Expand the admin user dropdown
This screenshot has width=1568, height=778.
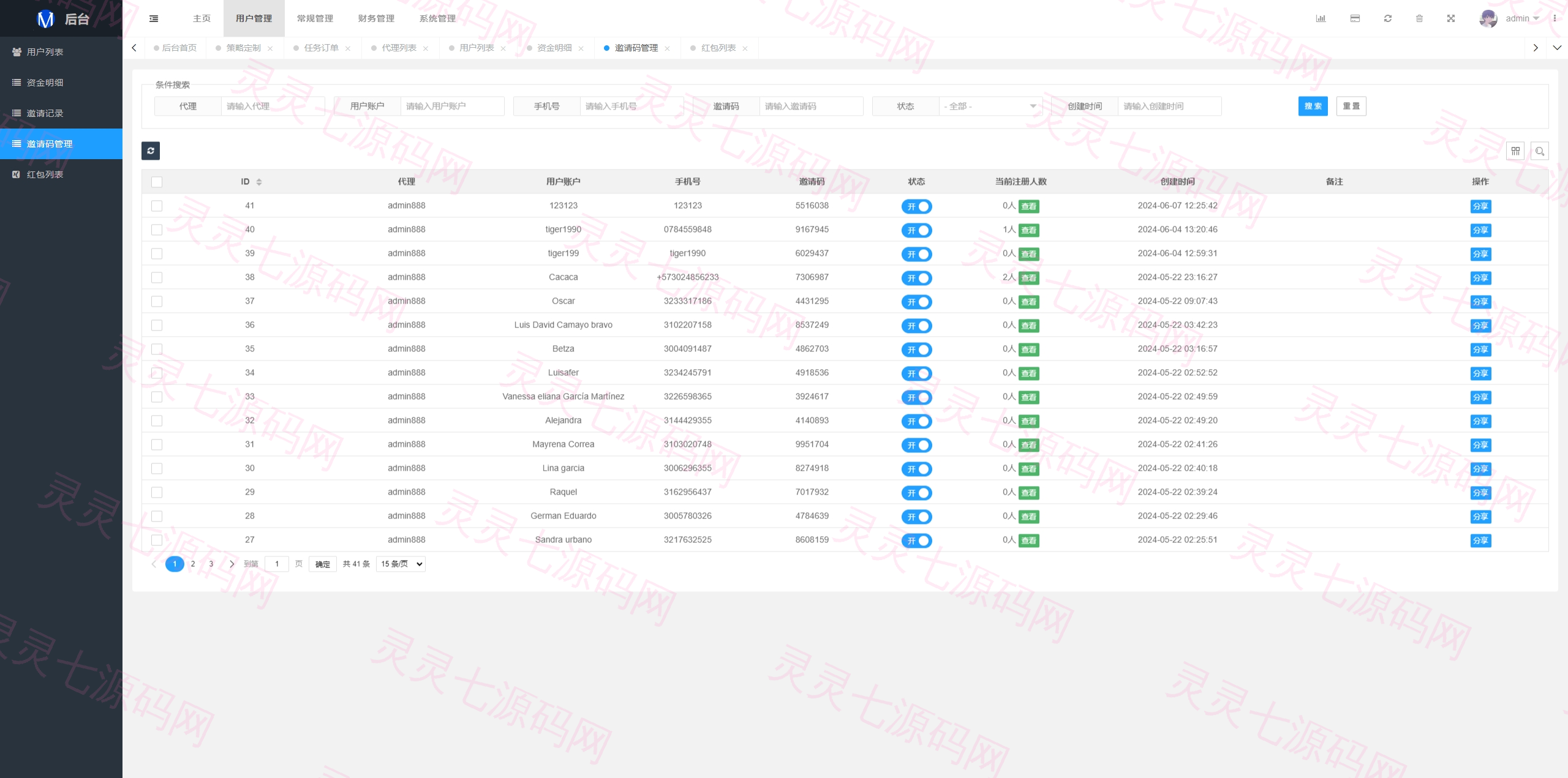pyautogui.click(x=1522, y=18)
